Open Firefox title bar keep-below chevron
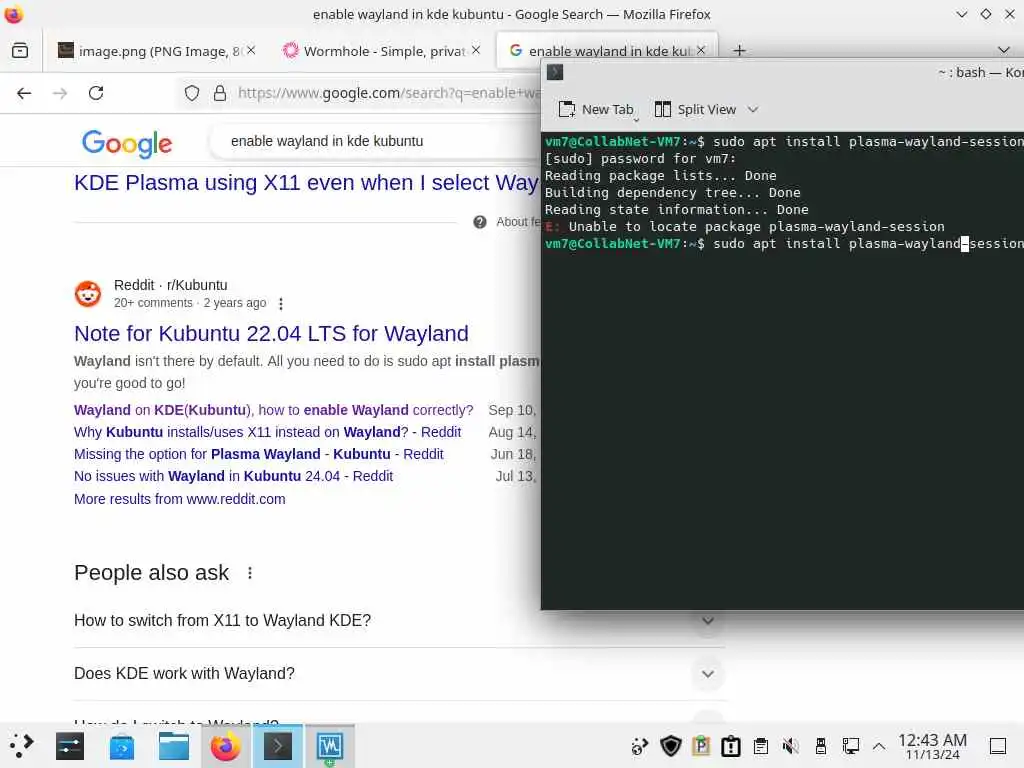This screenshot has width=1024, height=768. pyautogui.click(x=961, y=14)
